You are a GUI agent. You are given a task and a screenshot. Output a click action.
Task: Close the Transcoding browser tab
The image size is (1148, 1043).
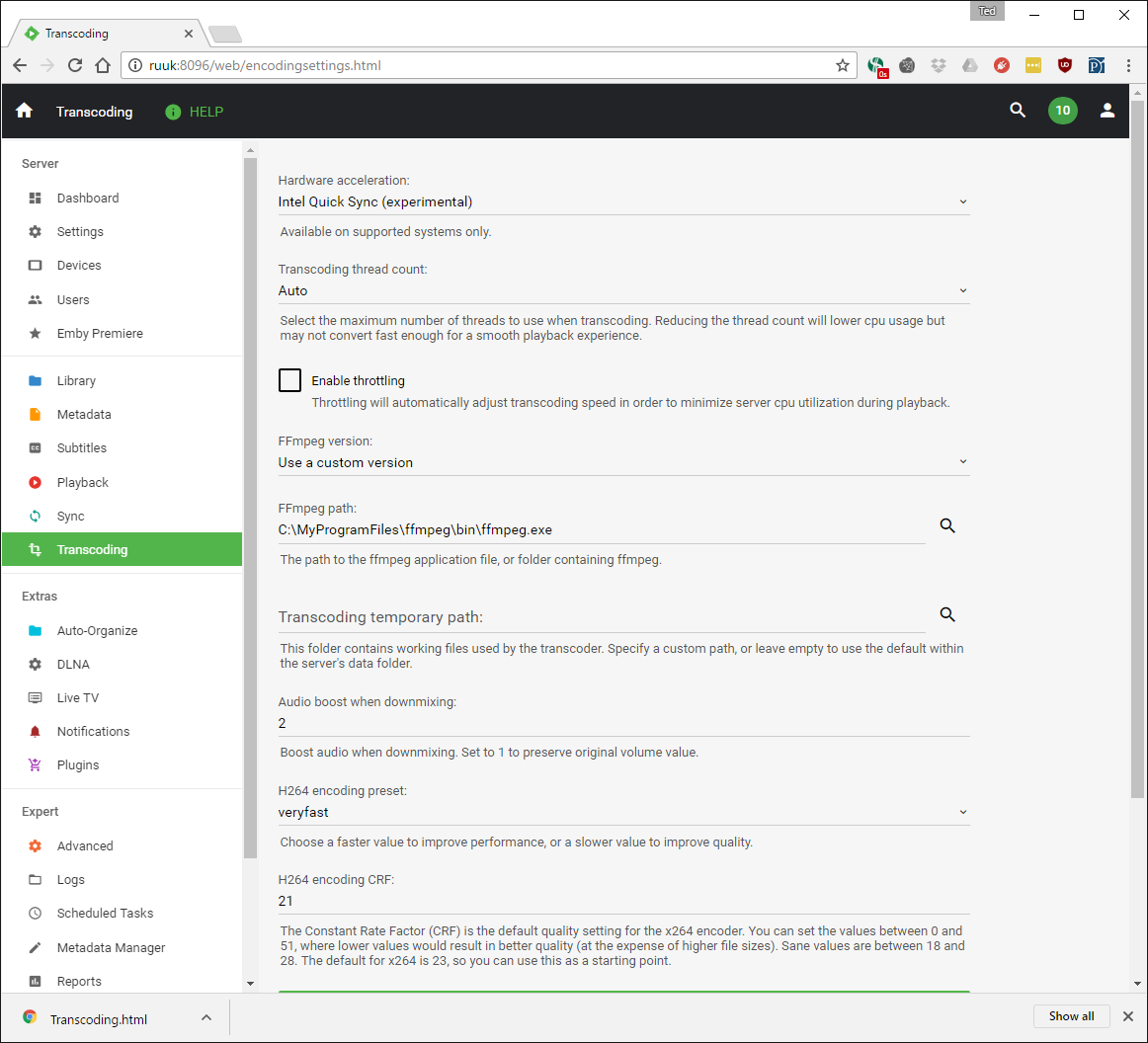pos(188,34)
